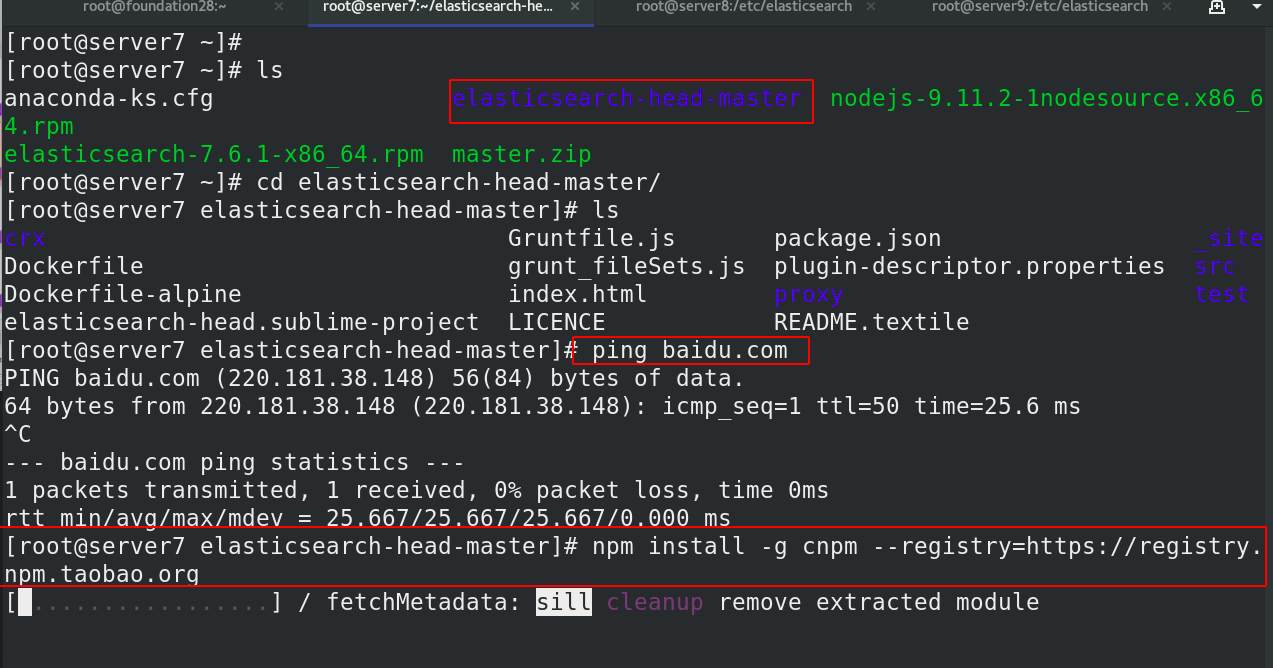1273x668 pixels.
Task: Click the README.textile entry
Action: click(872, 323)
